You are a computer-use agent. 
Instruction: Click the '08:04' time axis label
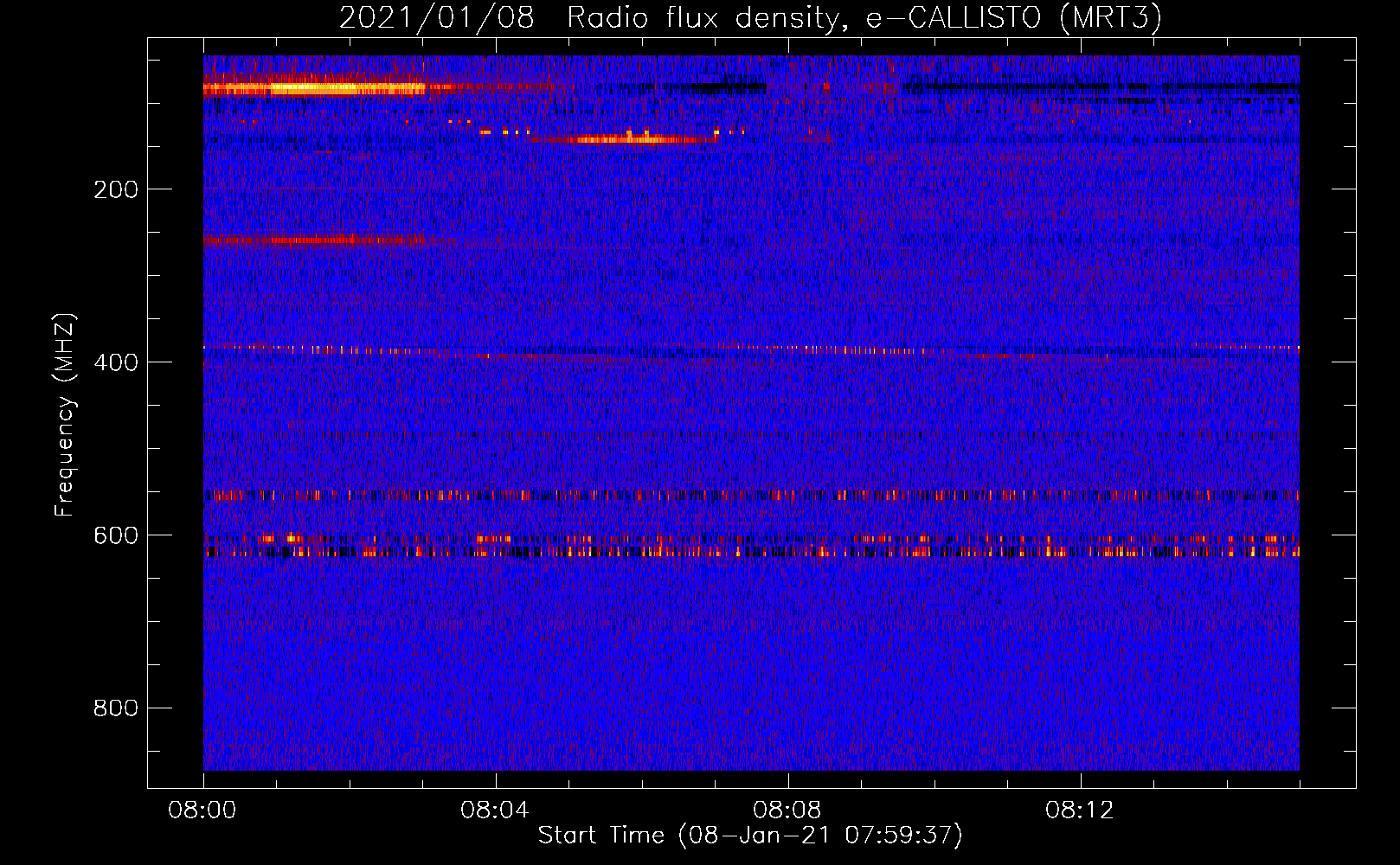click(x=495, y=811)
